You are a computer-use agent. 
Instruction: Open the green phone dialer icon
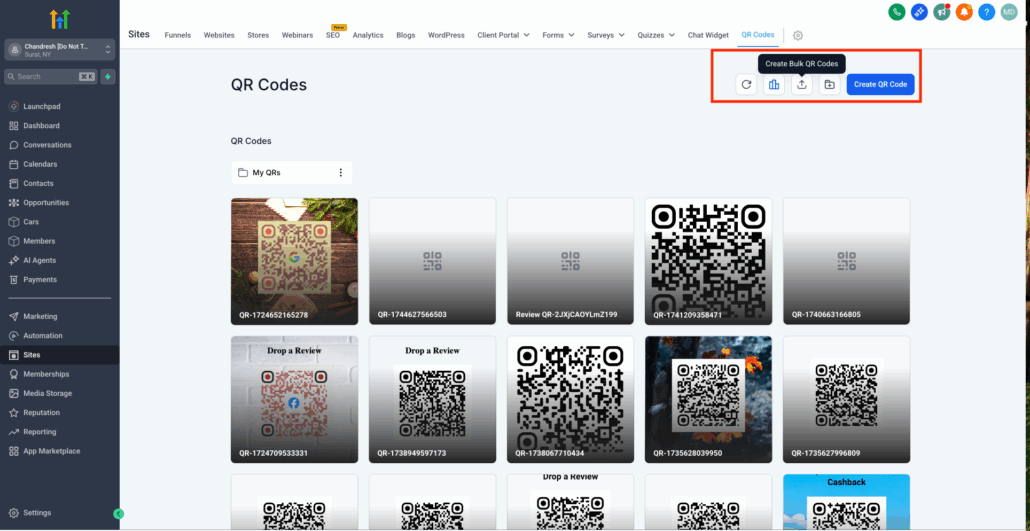[x=897, y=12]
